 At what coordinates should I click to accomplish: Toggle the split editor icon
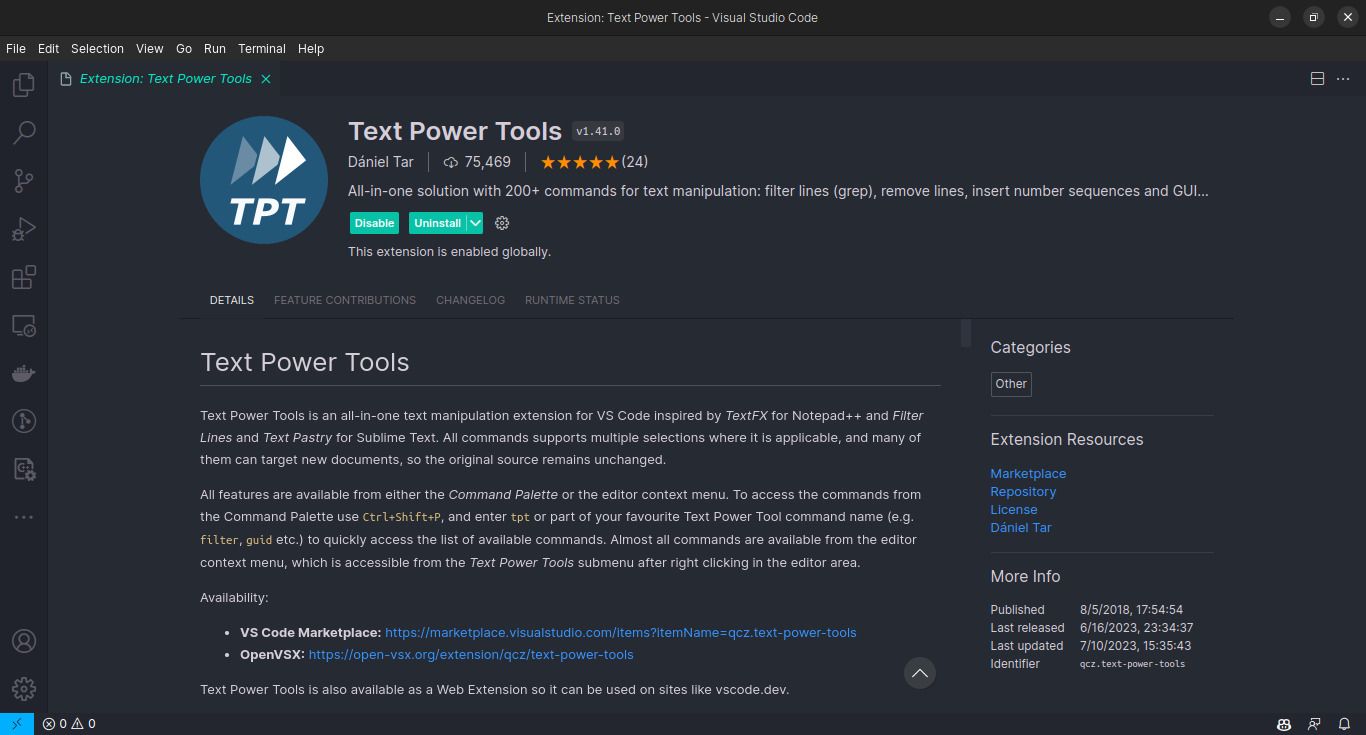tap(1317, 78)
